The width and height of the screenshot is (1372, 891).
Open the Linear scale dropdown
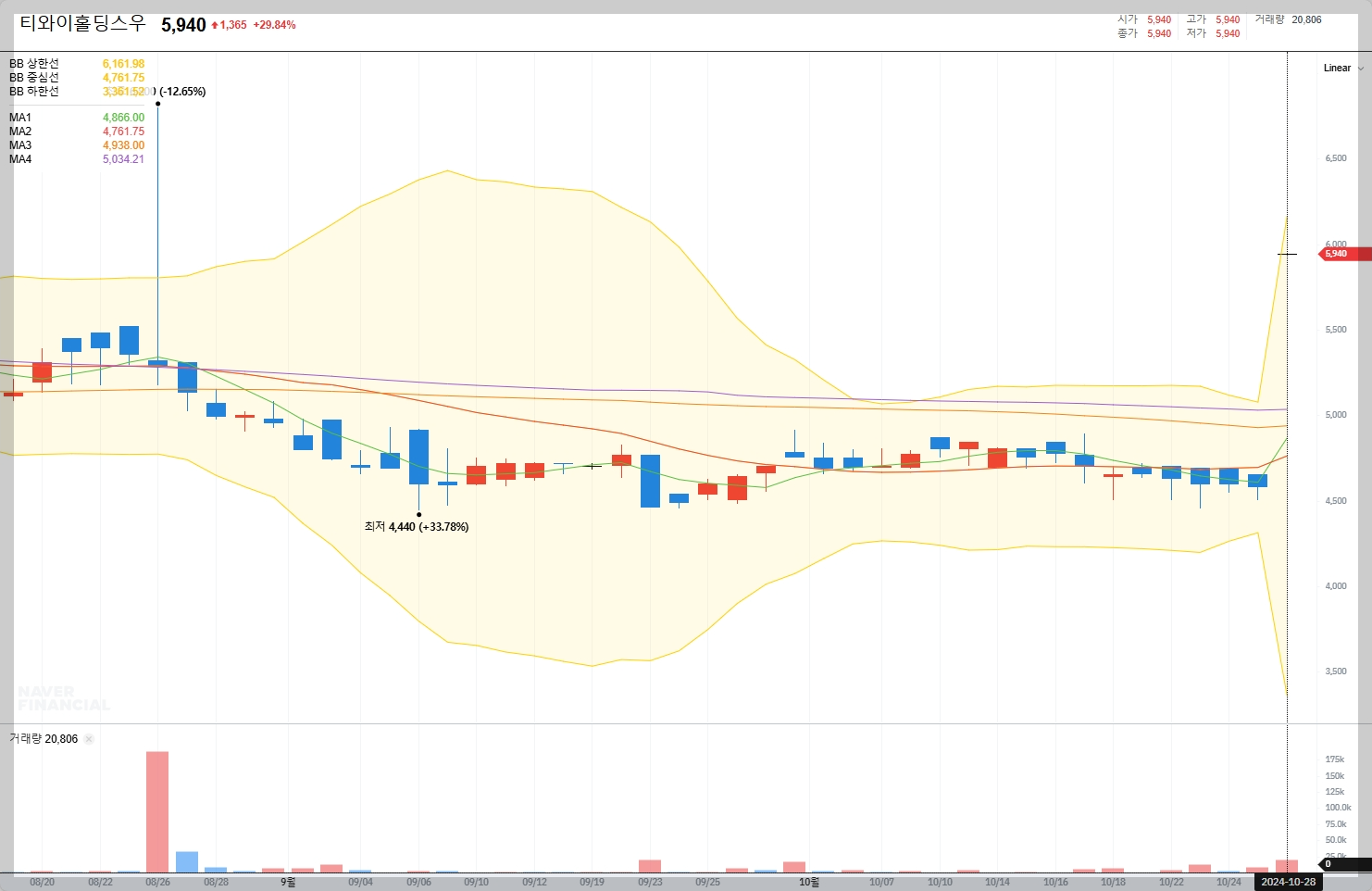point(1343,68)
